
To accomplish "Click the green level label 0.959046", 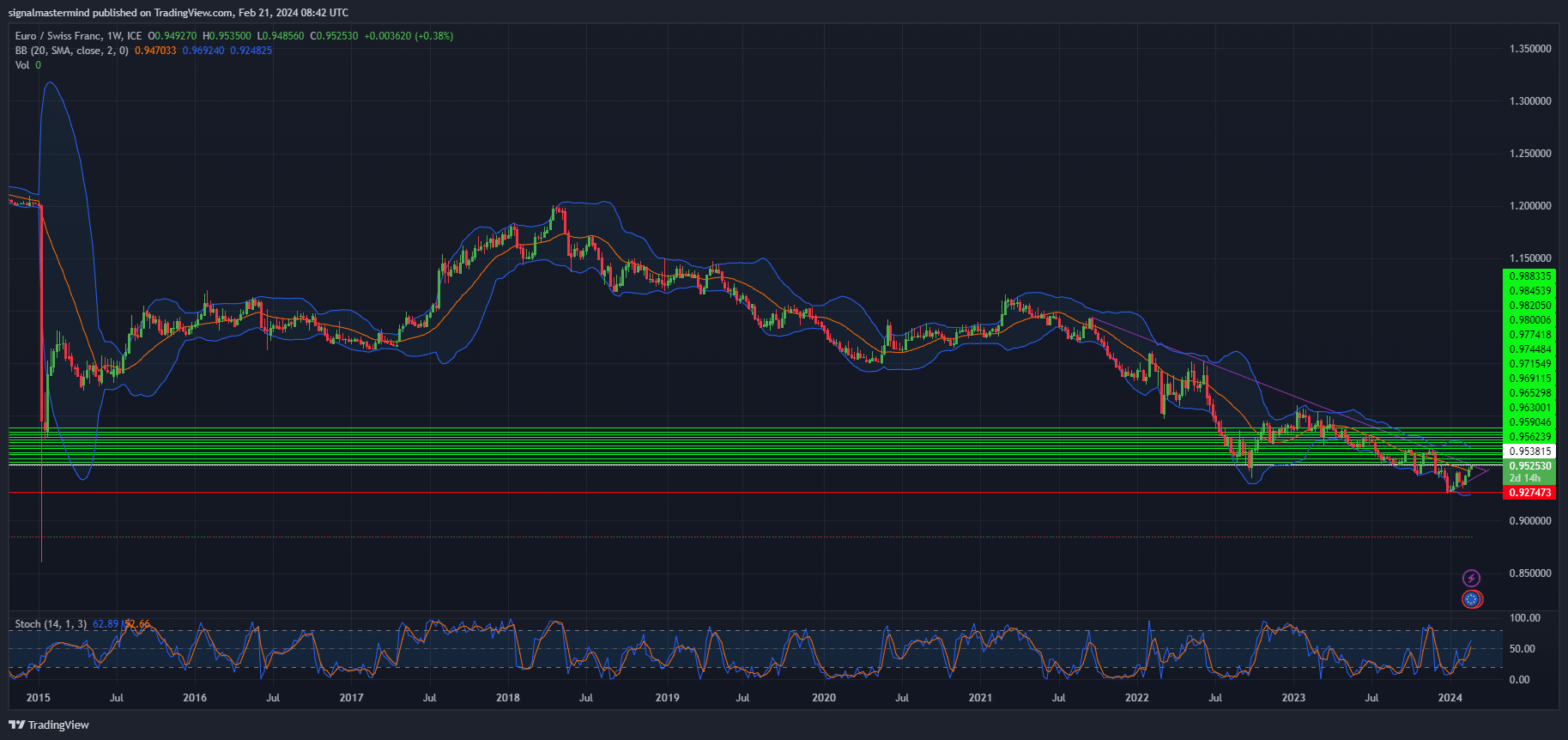I will (x=1529, y=422).
